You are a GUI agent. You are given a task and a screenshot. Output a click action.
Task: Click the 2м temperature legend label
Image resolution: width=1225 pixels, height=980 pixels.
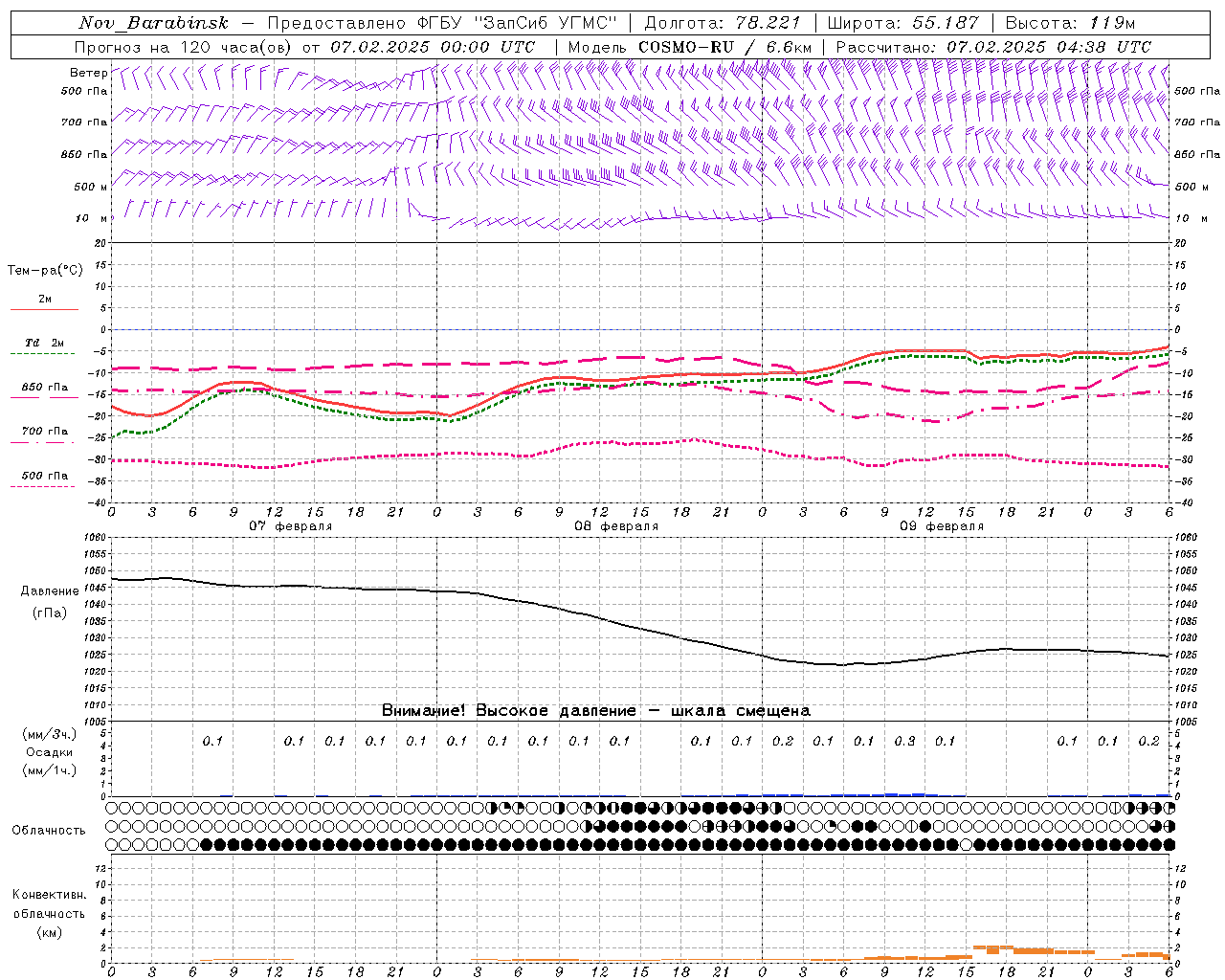click(x=45, y=299)
